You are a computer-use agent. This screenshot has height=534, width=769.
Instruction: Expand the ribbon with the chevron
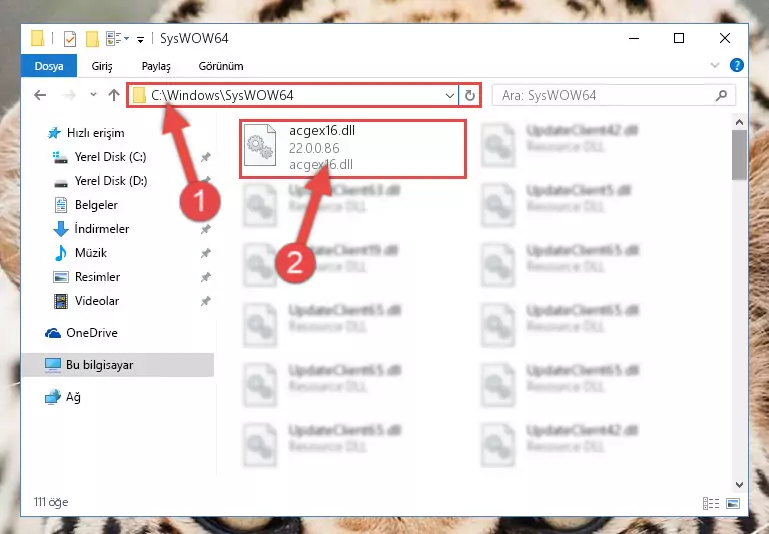pyautogui.click(x=715, y=65)
